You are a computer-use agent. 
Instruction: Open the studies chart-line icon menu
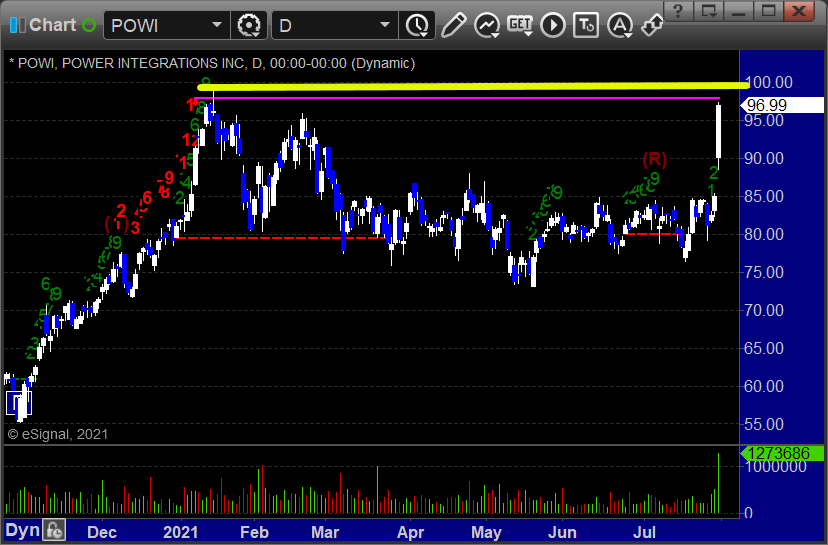pyautogui.click(x=486, y=25)
